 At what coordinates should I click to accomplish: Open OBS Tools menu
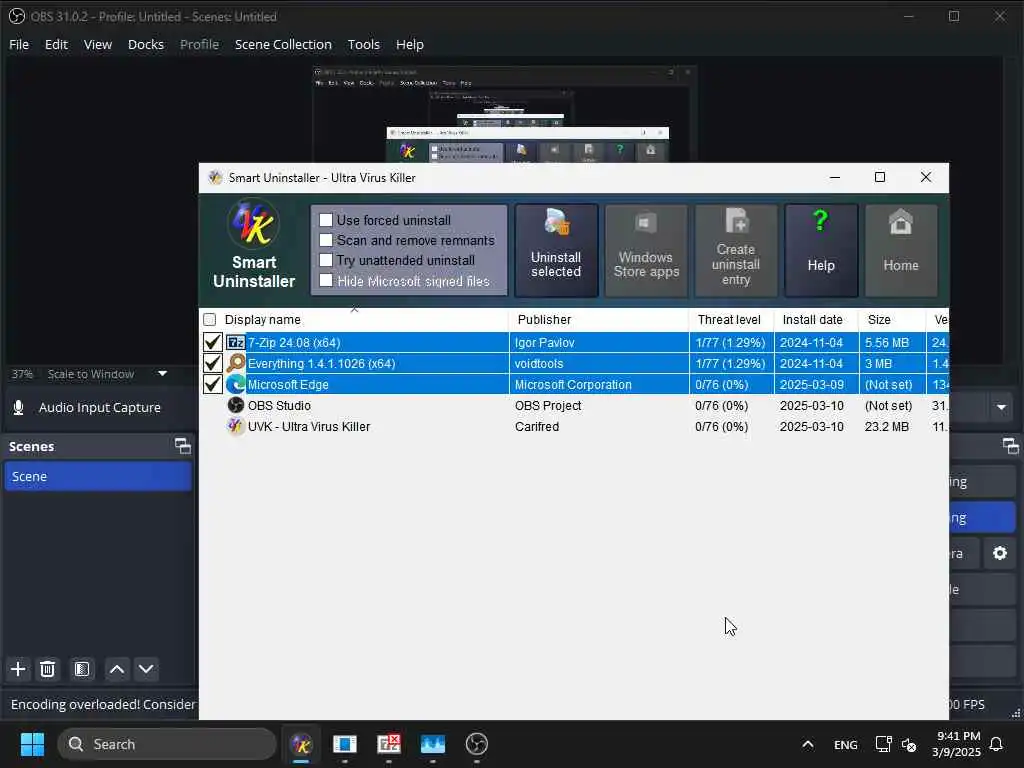tap(364, 44)
